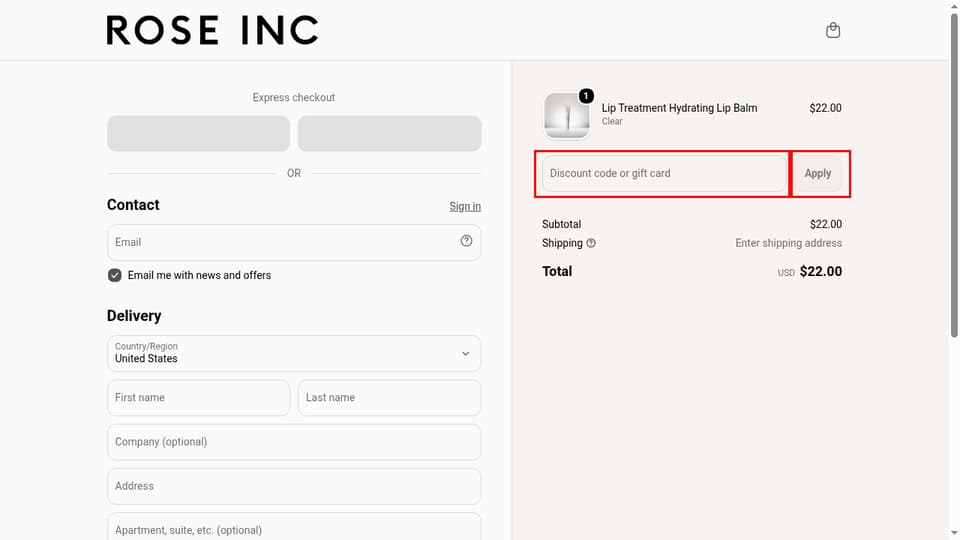Viewport: 960px width, 540px height.
Task: Click the Total $22.00 amount
Action: point(820,271)
